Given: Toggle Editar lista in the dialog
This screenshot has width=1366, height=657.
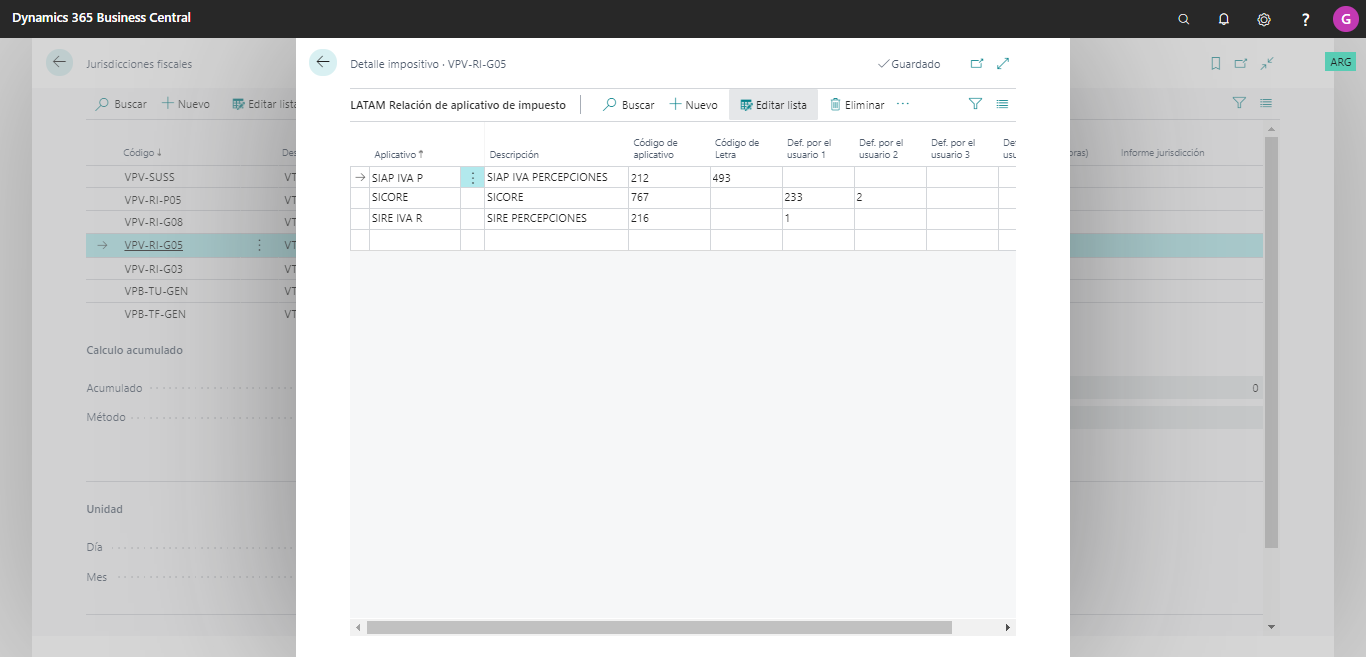Looking at the screenshot, I should point(773,104).
